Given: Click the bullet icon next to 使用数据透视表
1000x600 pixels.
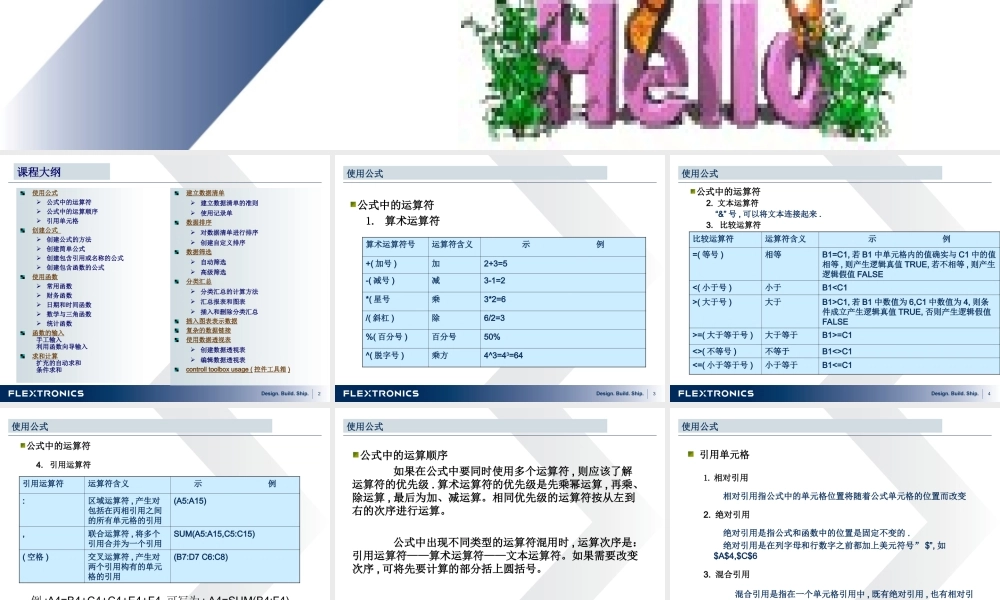Looking at the screenshot, I should pyautogui.click(x=175, y=340).
